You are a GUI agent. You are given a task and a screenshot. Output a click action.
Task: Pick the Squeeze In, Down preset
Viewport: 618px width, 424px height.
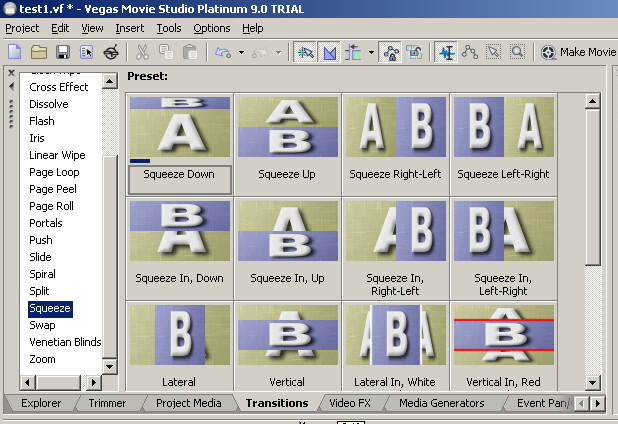click(180, 231)
